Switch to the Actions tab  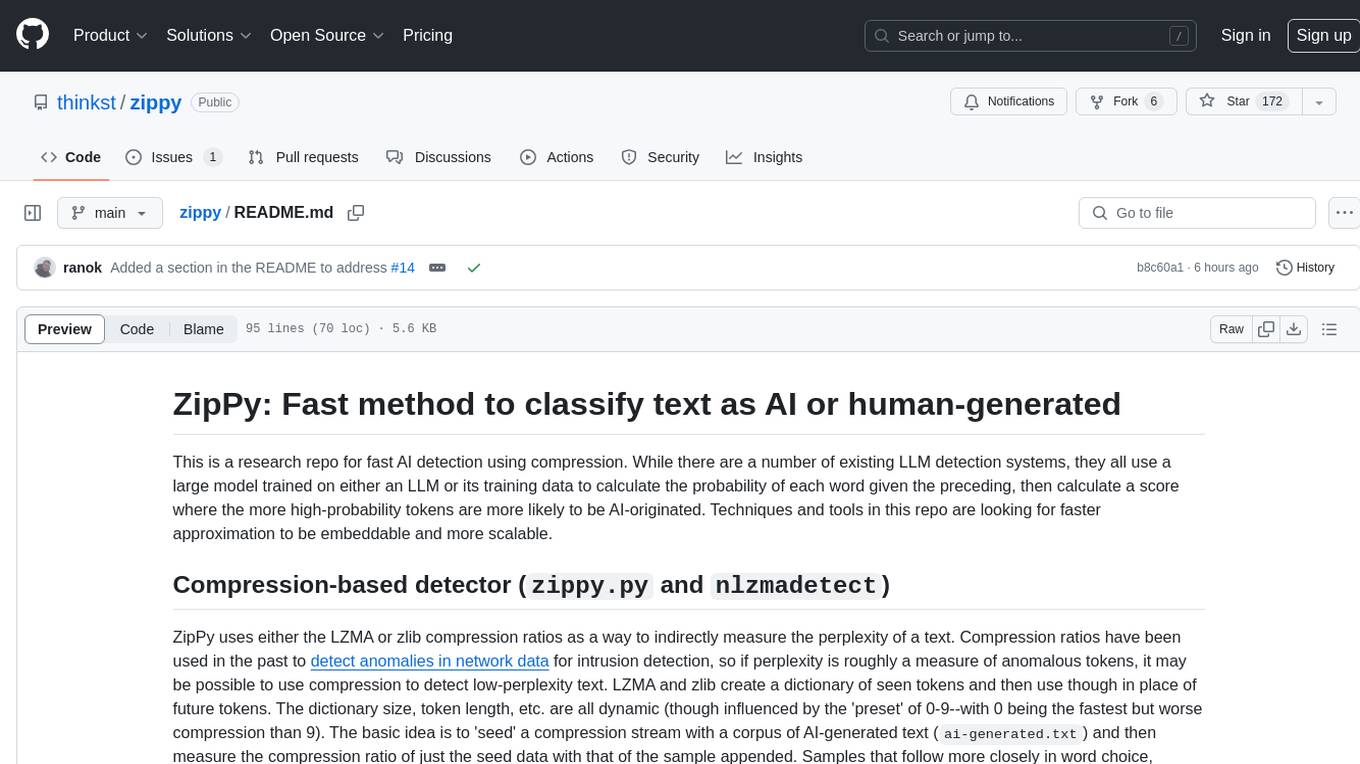coord(557,157)
